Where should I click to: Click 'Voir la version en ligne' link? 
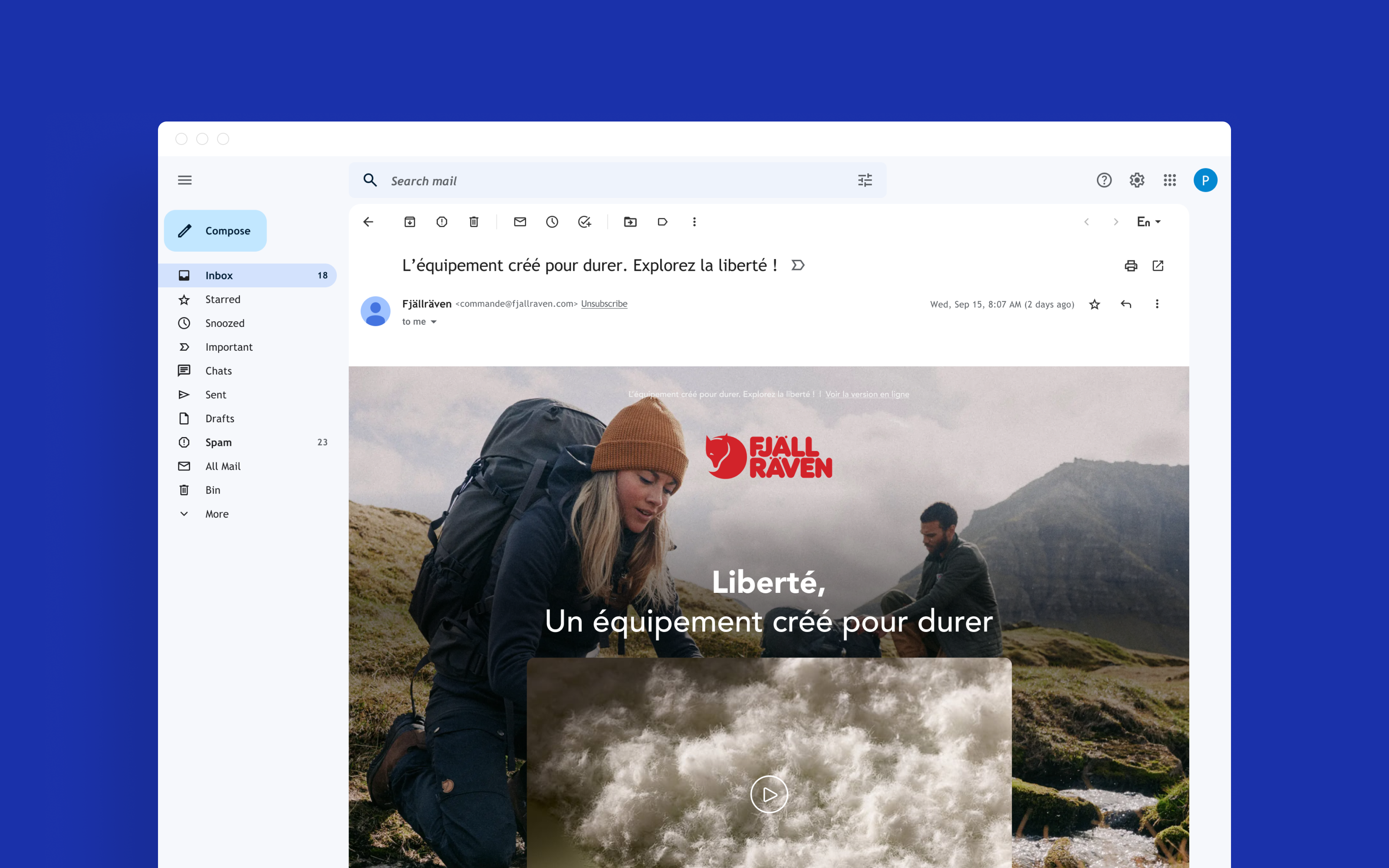coord(867,395)
